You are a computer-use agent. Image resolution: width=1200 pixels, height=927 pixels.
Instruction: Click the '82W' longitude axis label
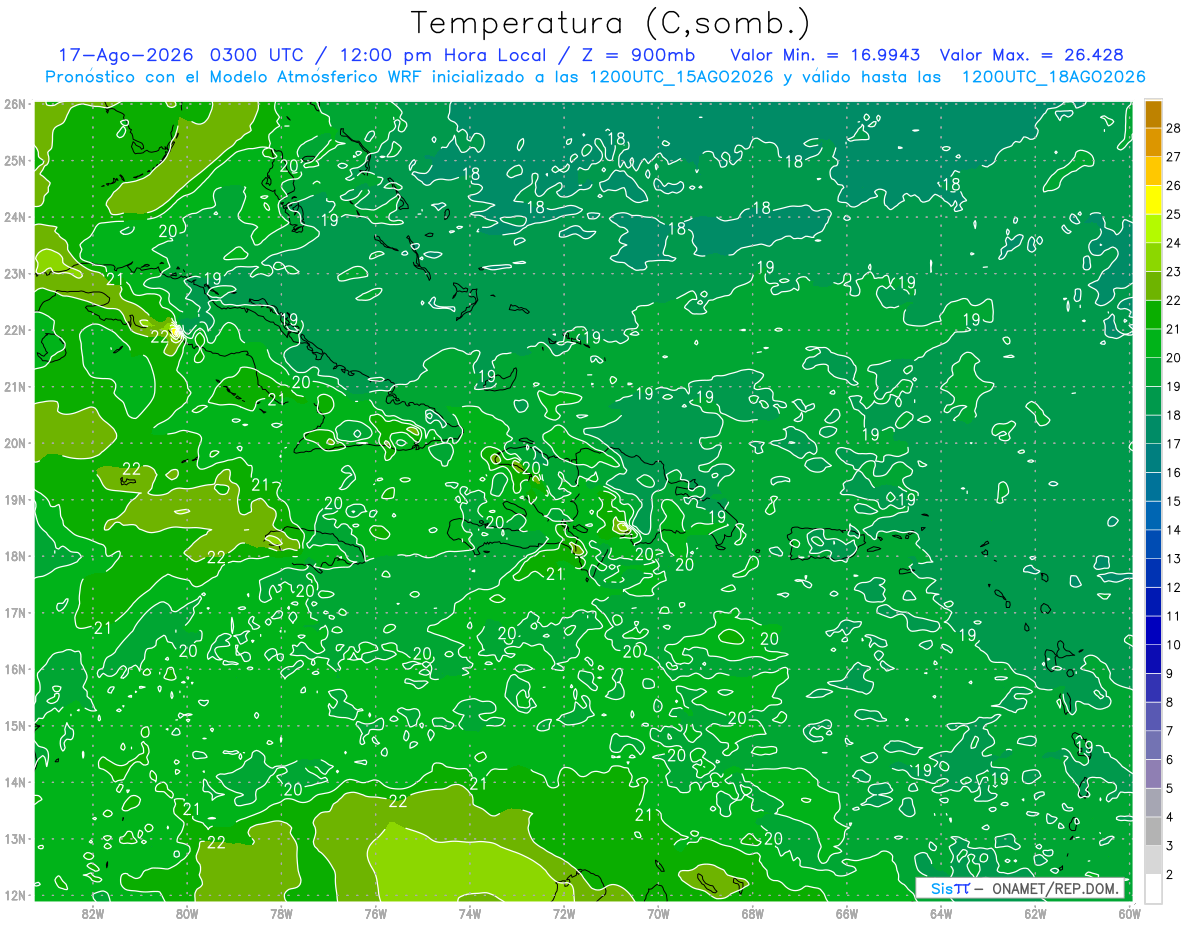(x=93, y=912)
